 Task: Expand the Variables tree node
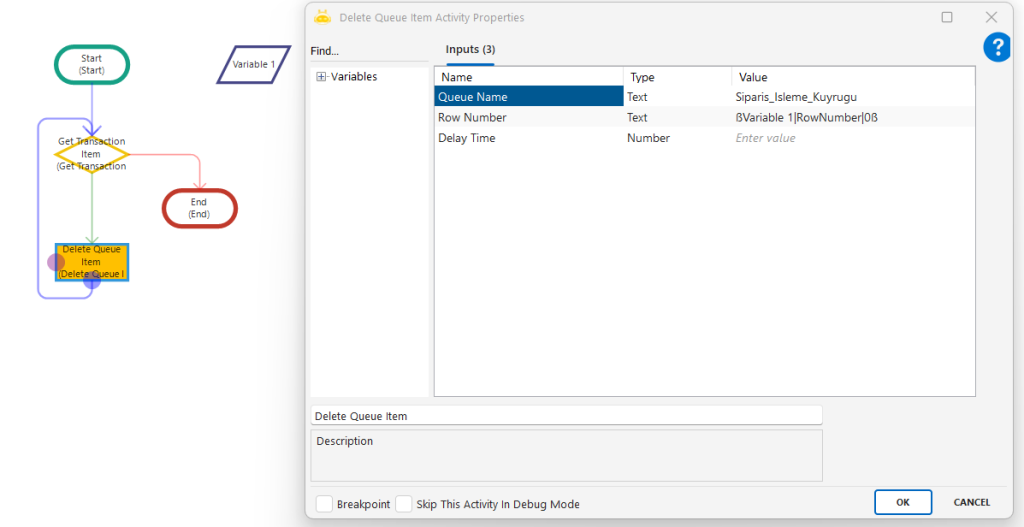[321, 77]
